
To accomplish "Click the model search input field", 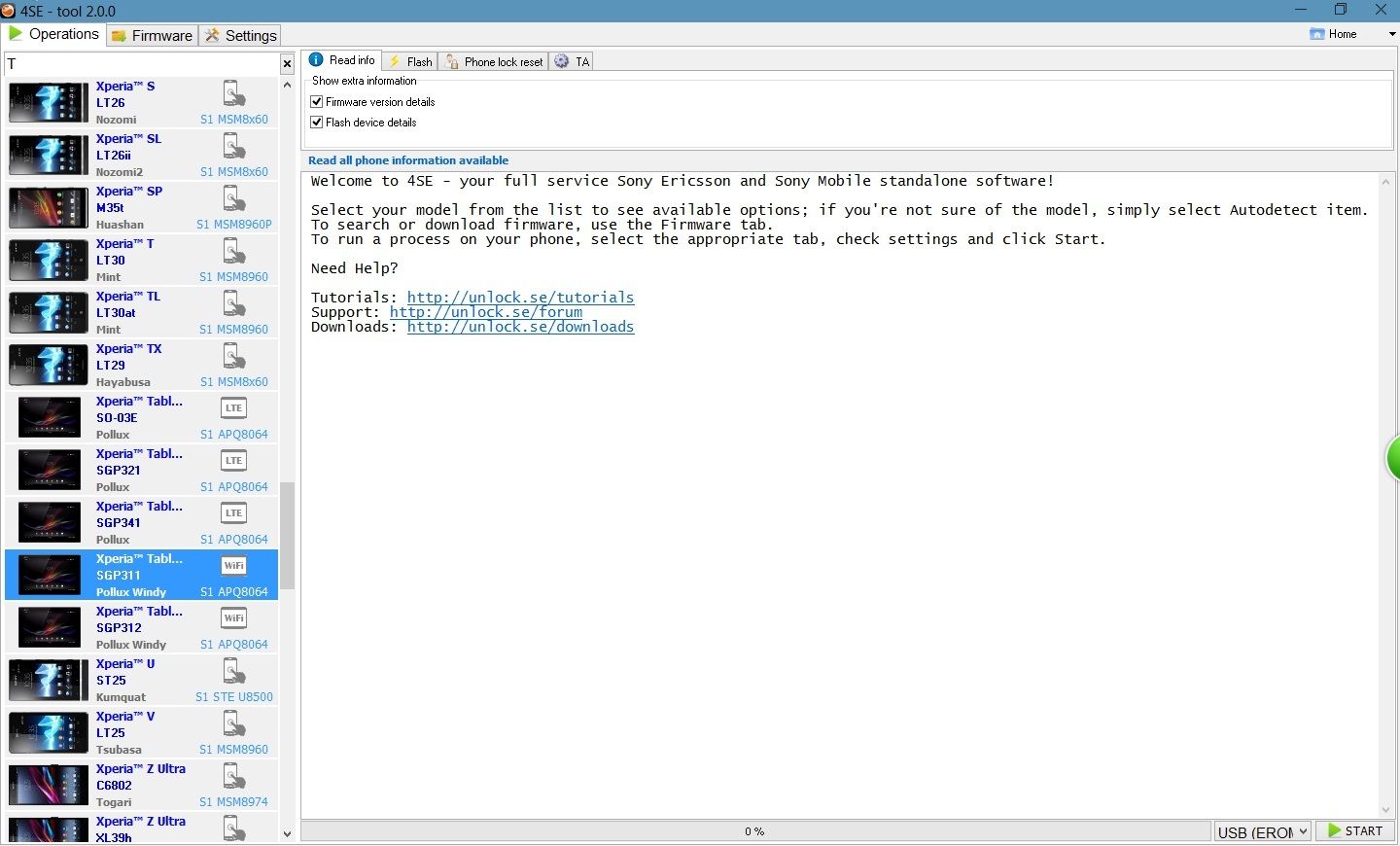I will coord(142,64).
